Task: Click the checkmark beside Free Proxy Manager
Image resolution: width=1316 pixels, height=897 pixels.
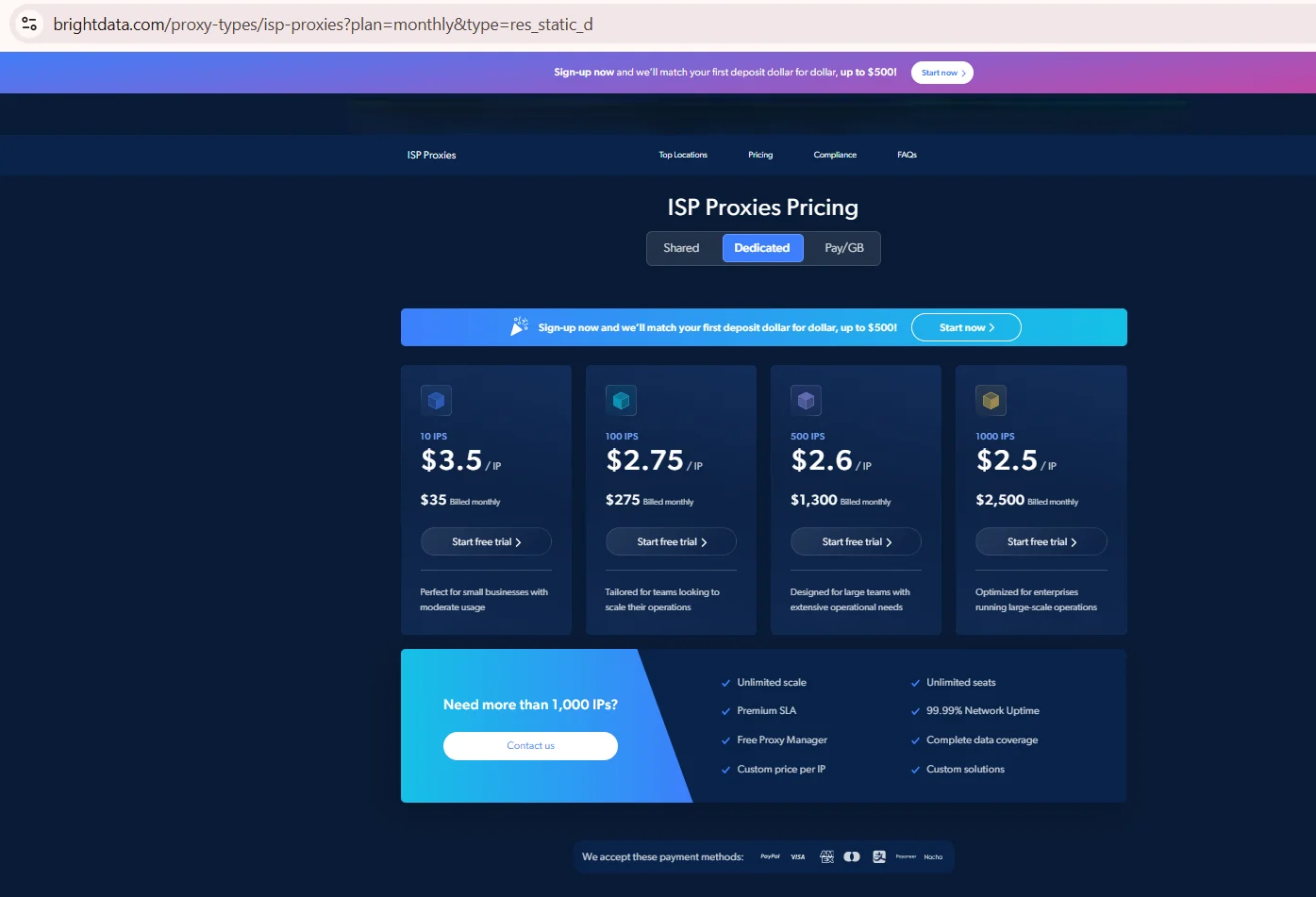Action: (725, 740)
